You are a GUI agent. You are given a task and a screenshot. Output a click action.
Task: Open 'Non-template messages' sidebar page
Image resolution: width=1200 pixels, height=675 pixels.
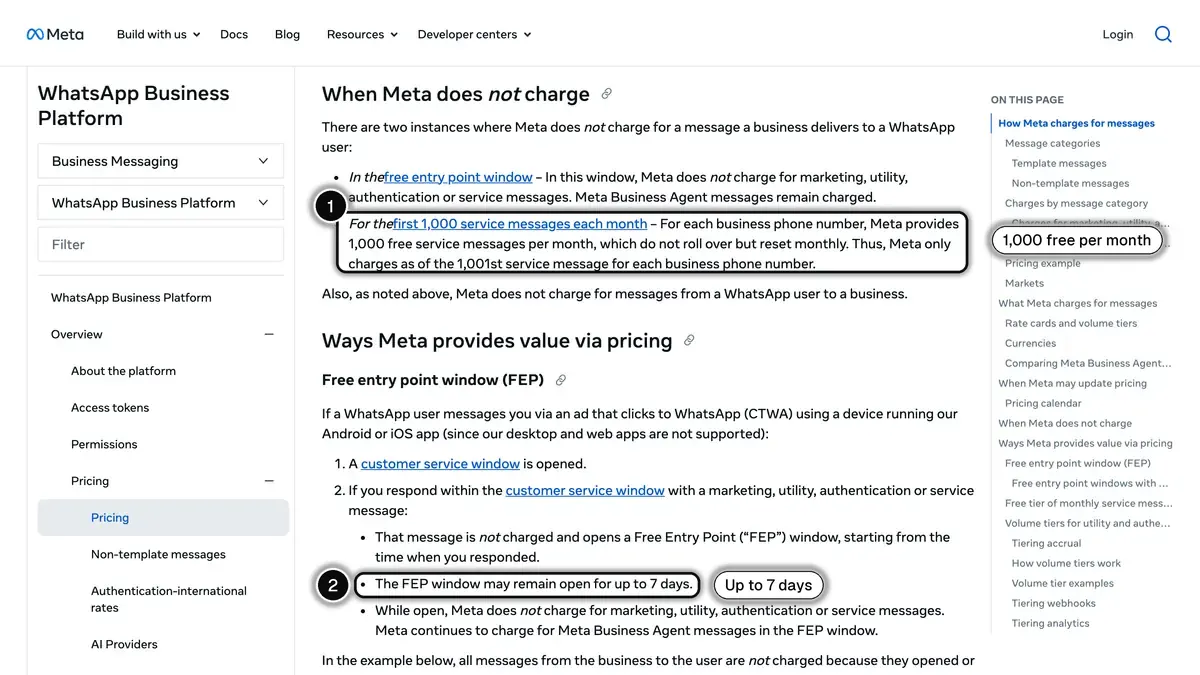point(158,554)
